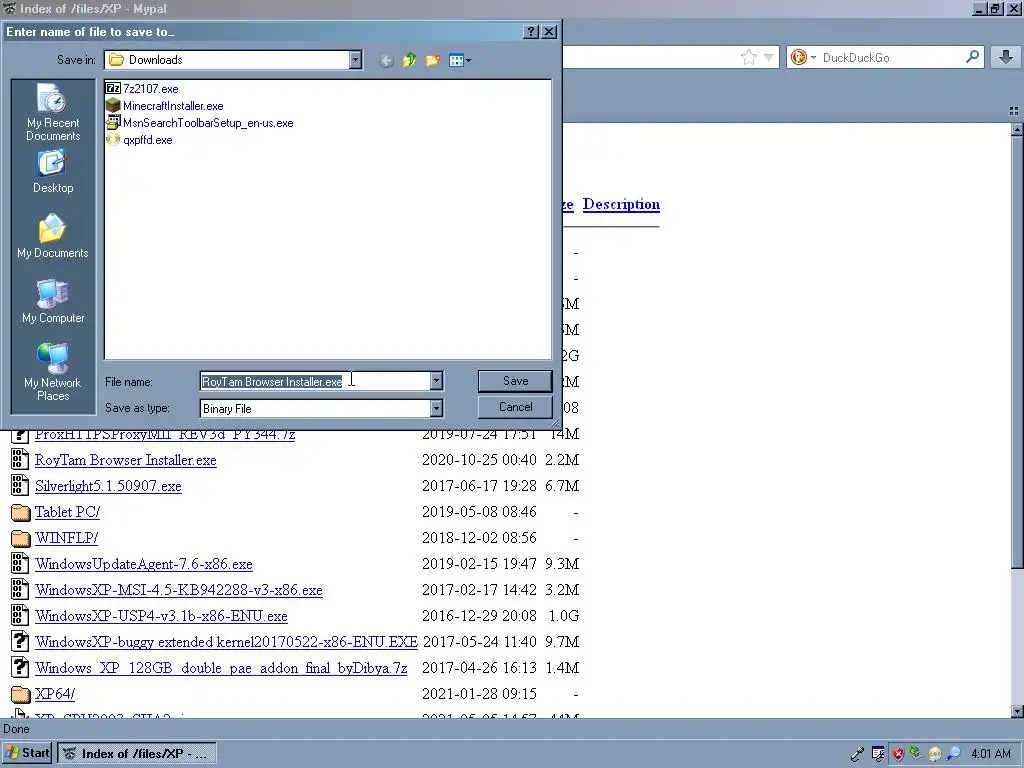Click the binary file icon beside Silverlight5.1.50907.exe
Image resolution: width=1024 pixels, height=768 pixels.
tap(20, 485)
